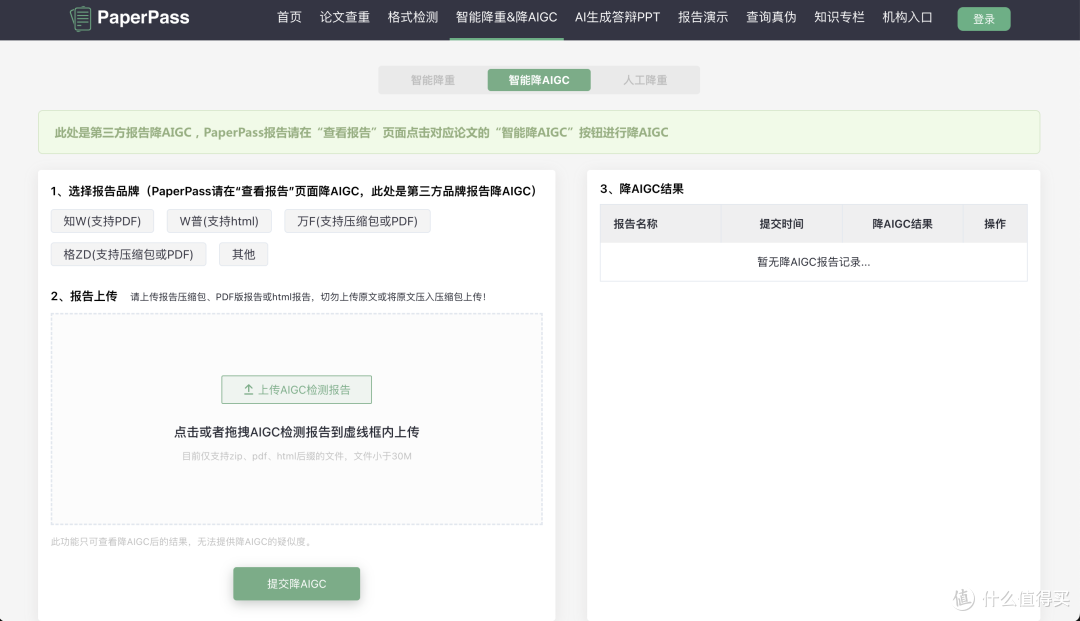Click the 降AIGC结果 column header
This screenshot has width=1080, height=621.
click(902, 224)
